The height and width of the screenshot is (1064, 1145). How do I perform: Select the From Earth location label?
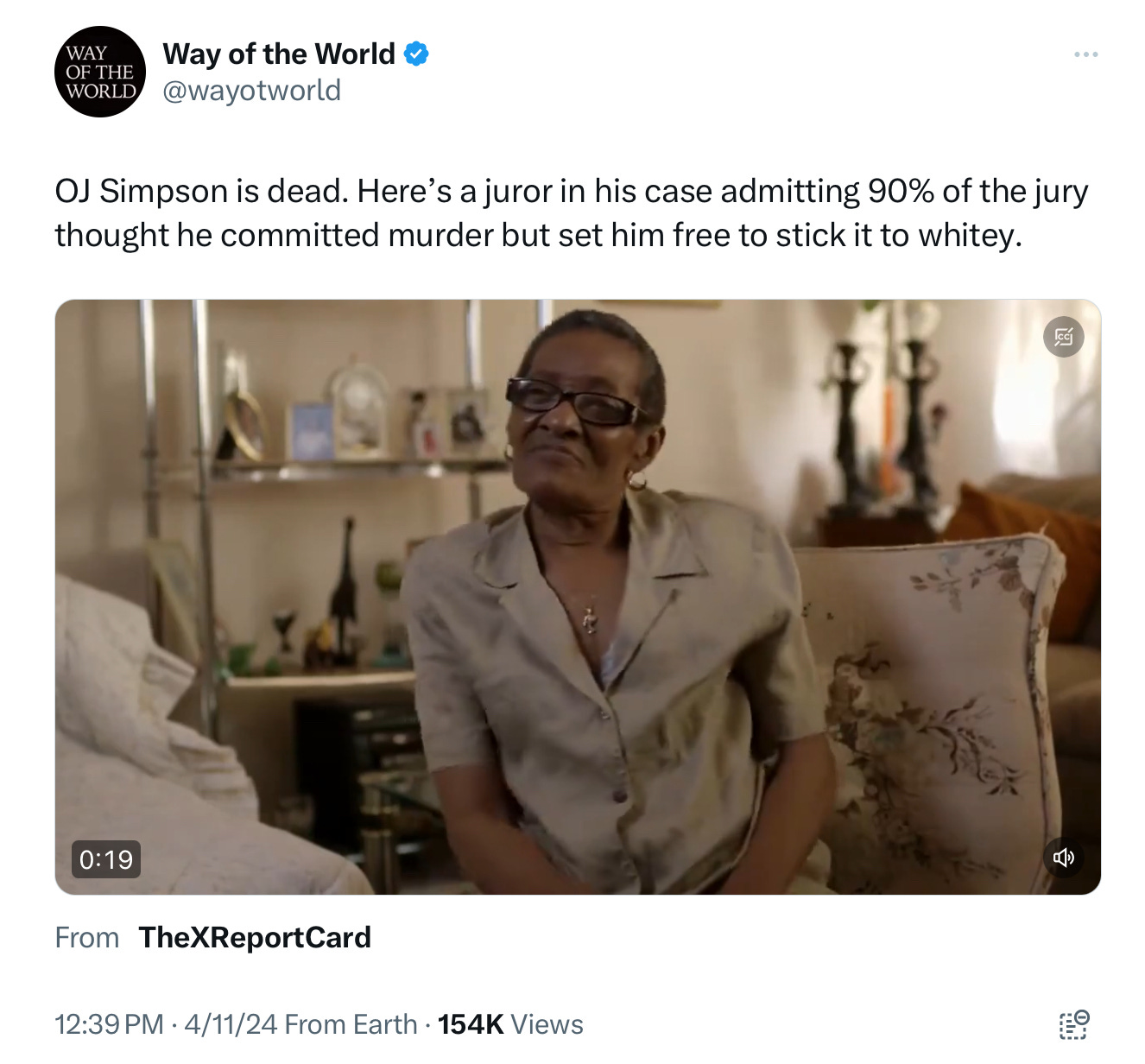point(351,1024)
